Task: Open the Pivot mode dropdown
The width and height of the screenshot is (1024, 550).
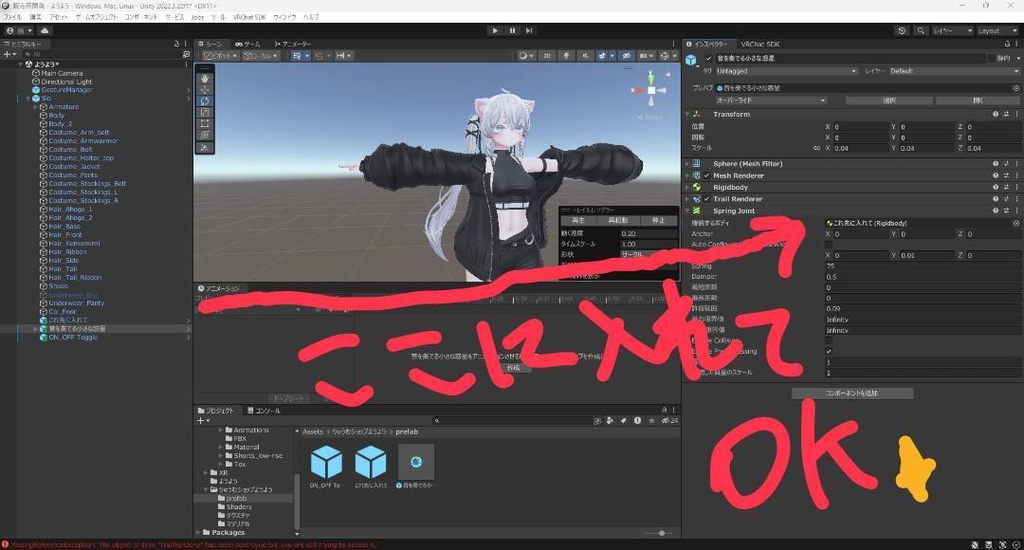Action: click(x=220, y=56)
